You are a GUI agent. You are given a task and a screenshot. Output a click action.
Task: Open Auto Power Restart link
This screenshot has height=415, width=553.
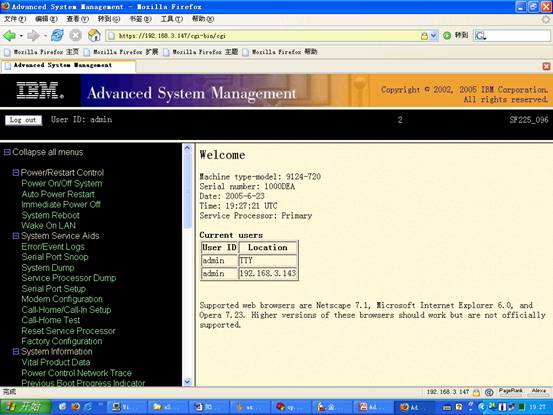[x=58, y=194]
